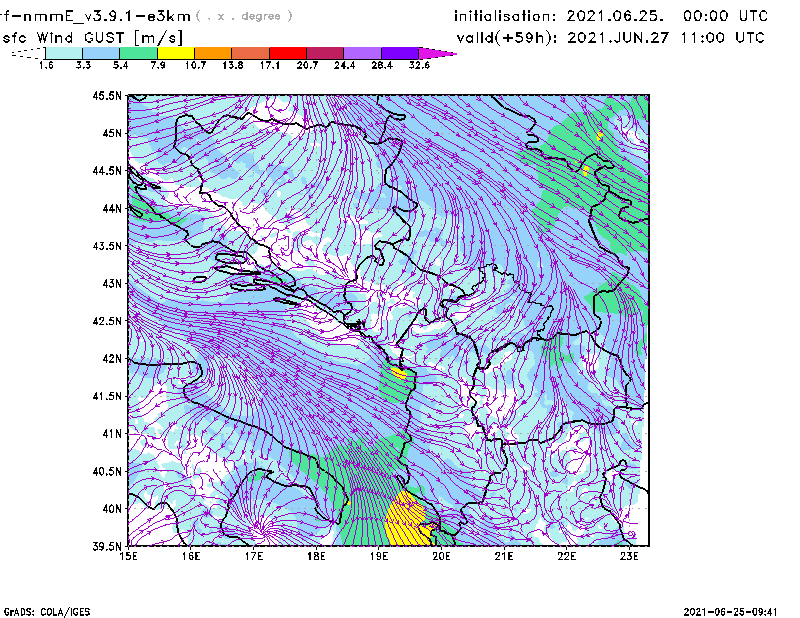Click the 45N latitude label

coord(112,134)
